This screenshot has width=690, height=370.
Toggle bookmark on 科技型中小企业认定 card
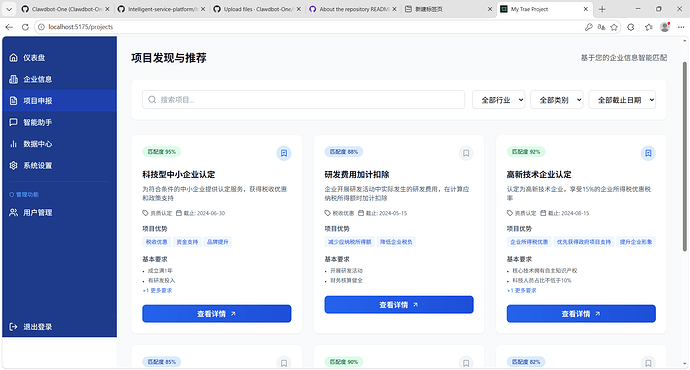click(x=284, y=153)
